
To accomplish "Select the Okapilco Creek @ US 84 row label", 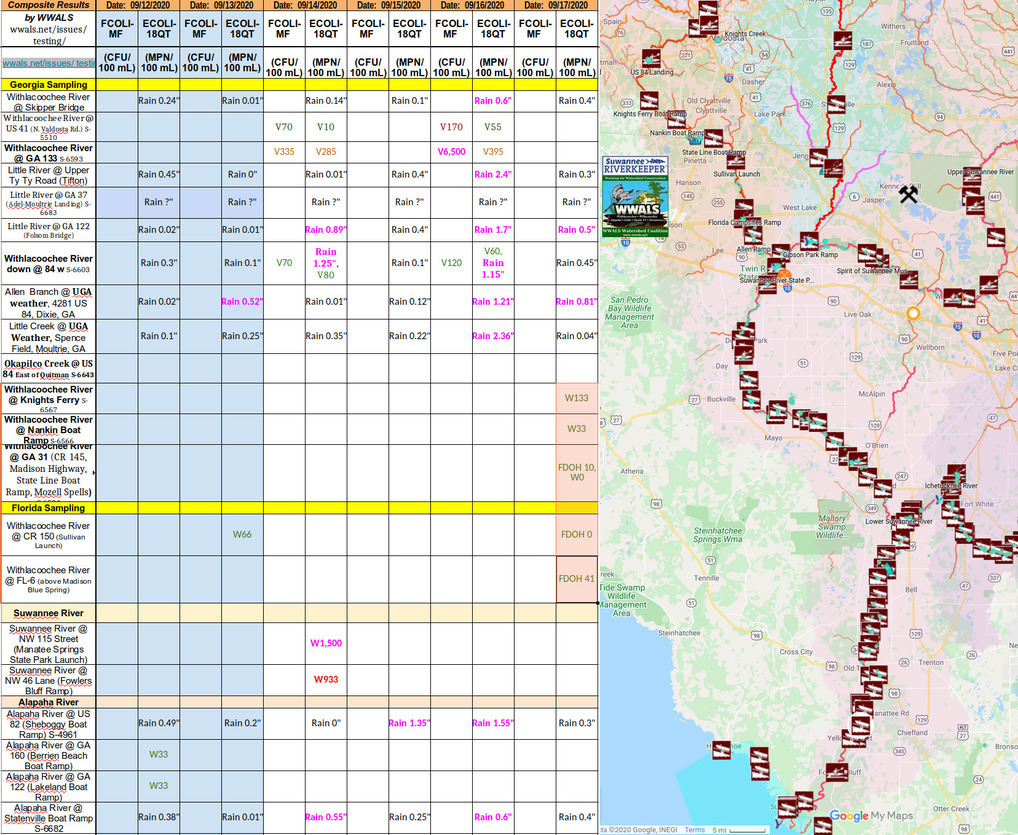I will click(x=49, y=369).
